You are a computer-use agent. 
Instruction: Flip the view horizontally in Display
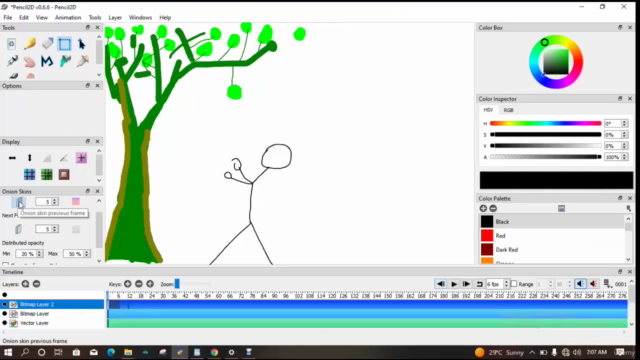(12, 158)
